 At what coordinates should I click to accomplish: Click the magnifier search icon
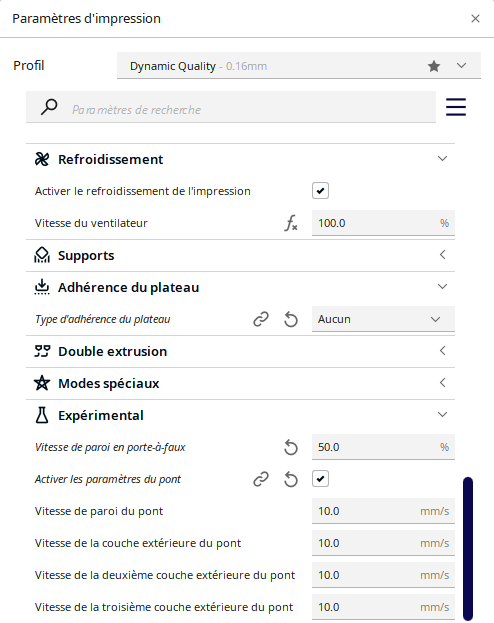point(49,107)
